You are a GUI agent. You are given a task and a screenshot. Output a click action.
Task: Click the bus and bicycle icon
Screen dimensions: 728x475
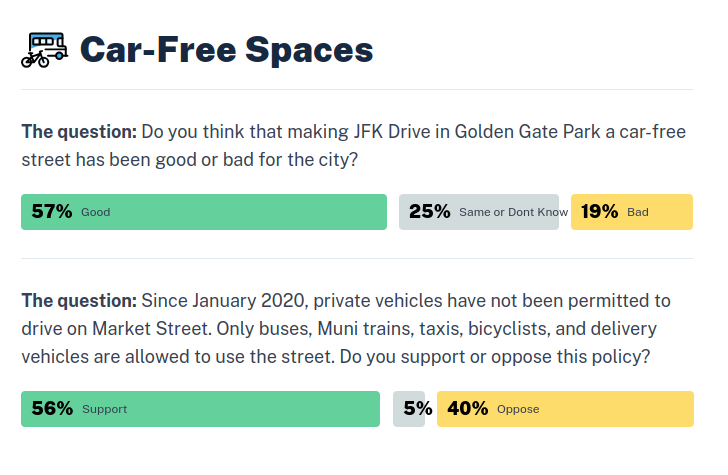[x=44, y=49]
